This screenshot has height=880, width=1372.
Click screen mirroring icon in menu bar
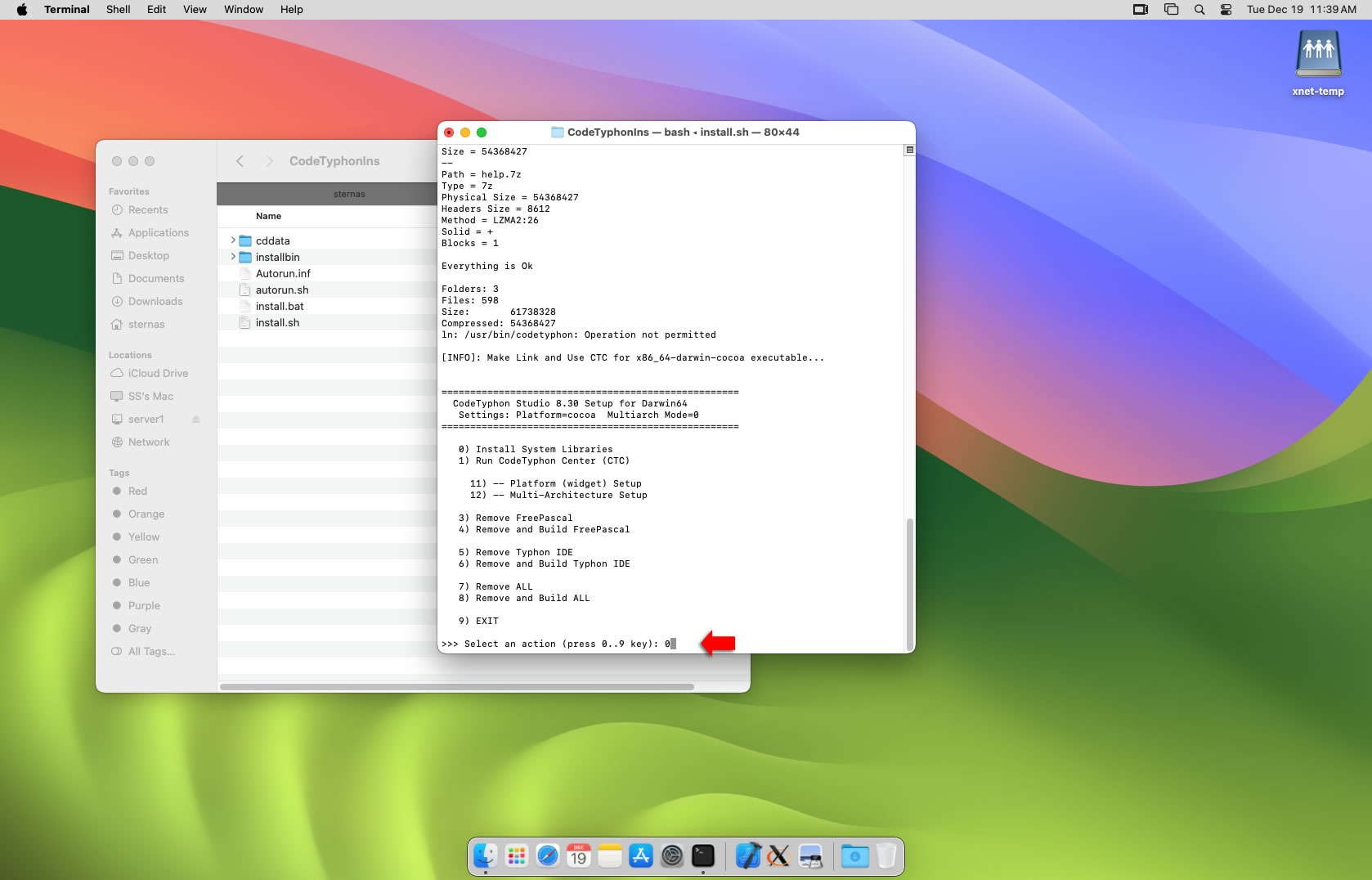click(1141, 10)
